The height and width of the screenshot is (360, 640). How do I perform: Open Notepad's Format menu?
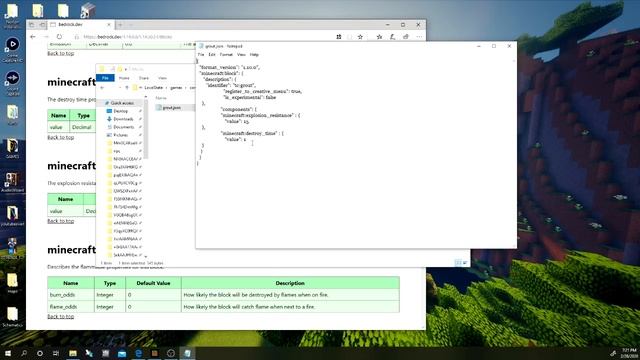pos(226,54)
